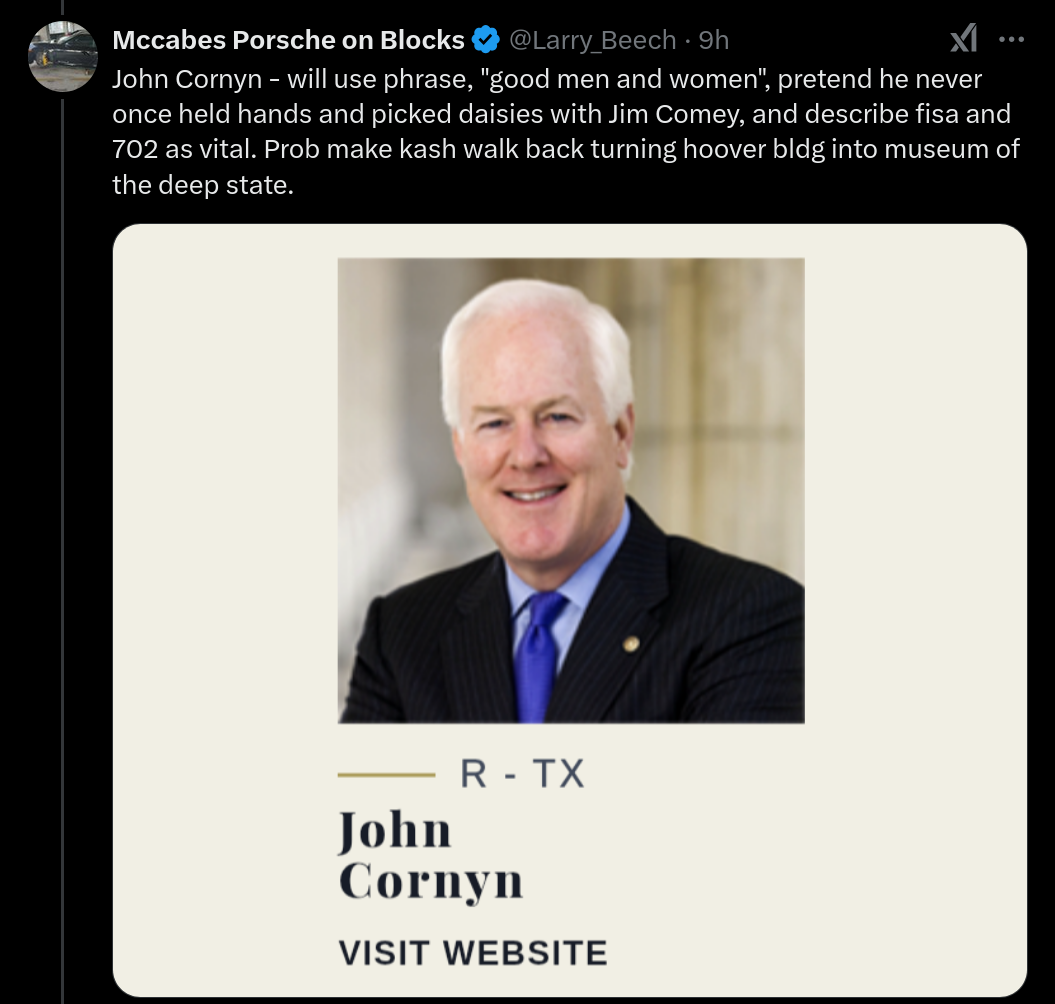Open the 9h tweet timestamp
This screenshot has width=1055, height=1004.
713,40
